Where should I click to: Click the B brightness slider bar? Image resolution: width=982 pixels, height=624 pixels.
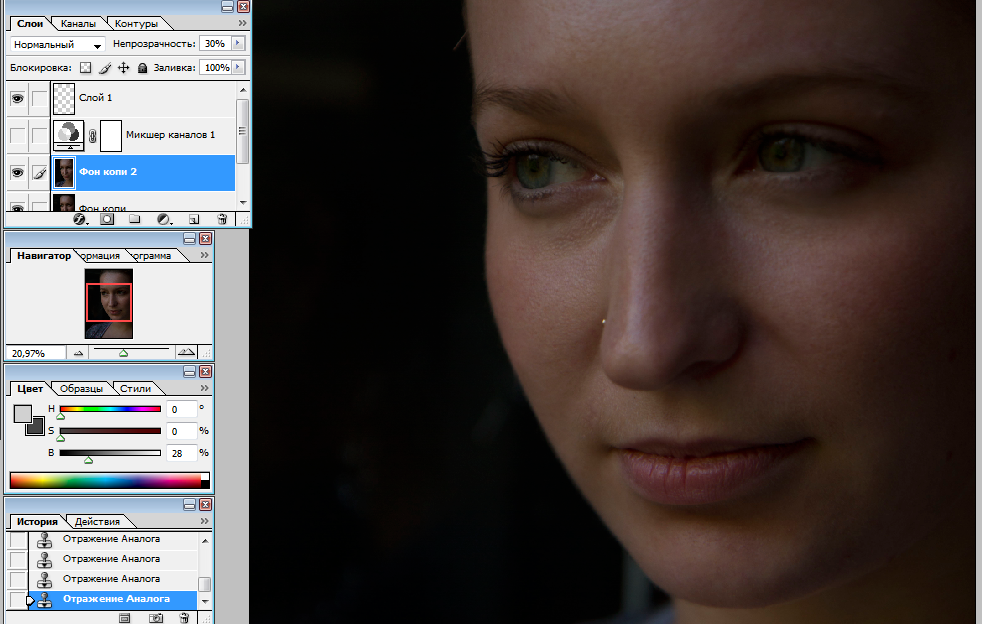[110, 453]
